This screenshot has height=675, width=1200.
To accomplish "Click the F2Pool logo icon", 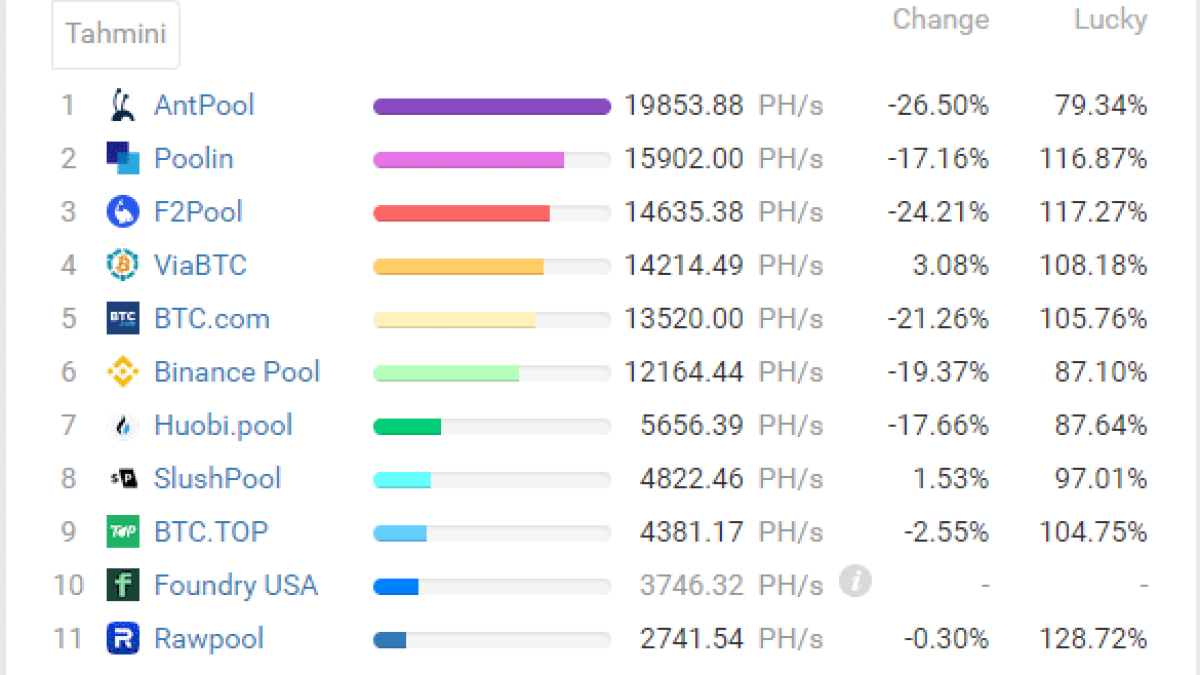I will tap(122, 212).
